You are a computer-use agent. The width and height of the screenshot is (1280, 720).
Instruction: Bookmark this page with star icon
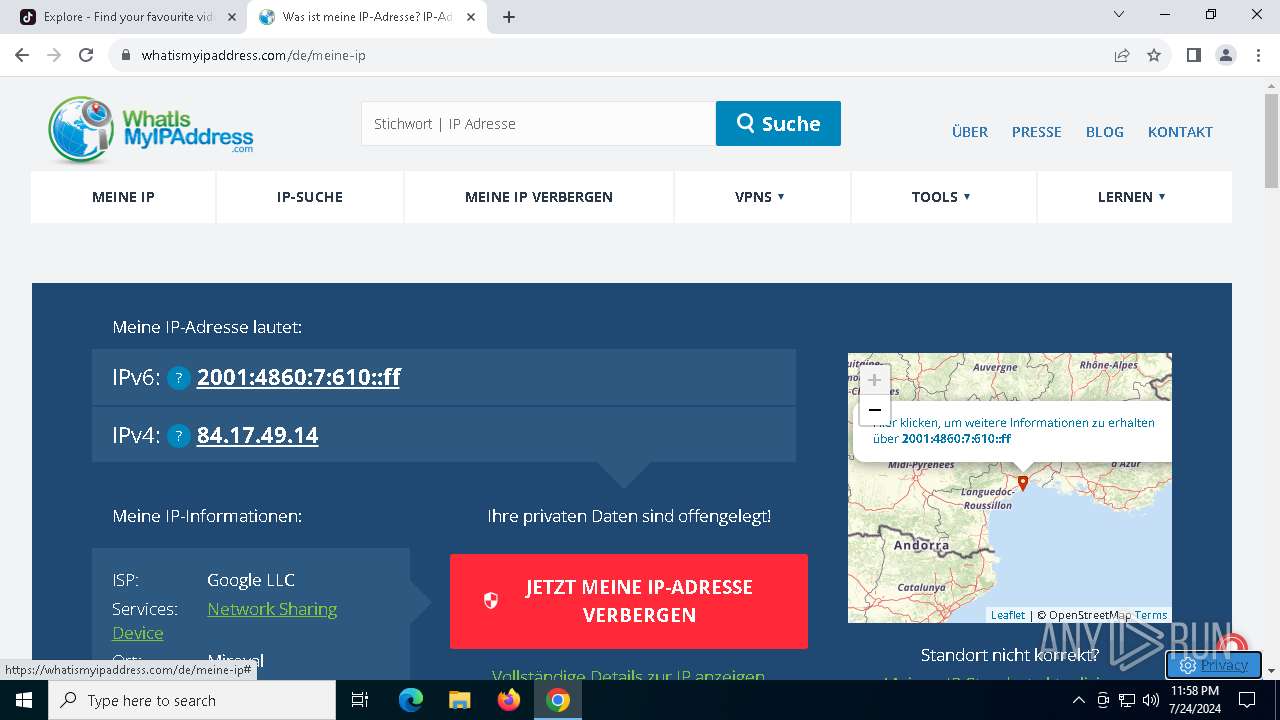pos(1154,55)
